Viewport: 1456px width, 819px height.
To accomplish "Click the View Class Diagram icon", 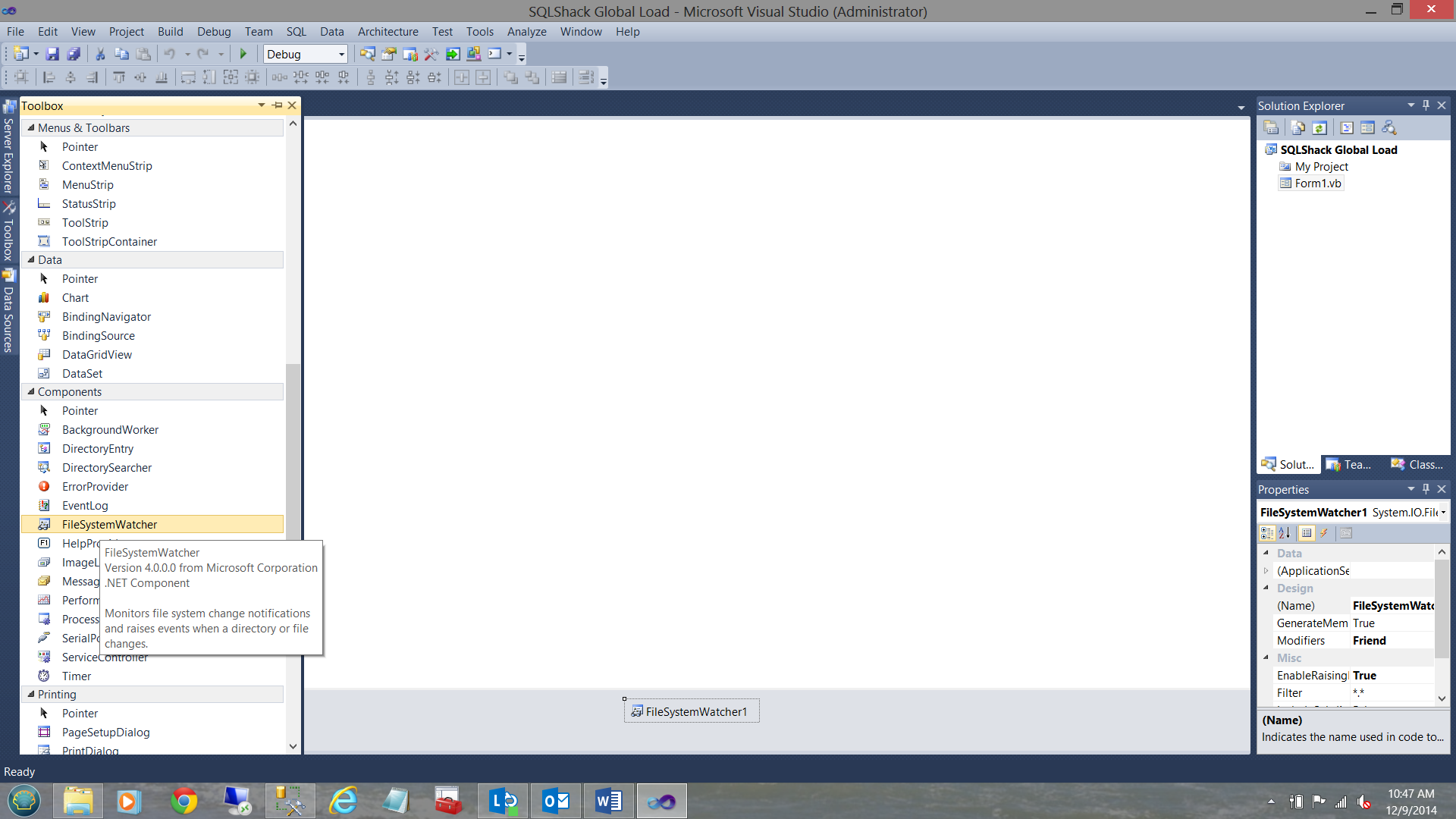I will coord(1389,127).
